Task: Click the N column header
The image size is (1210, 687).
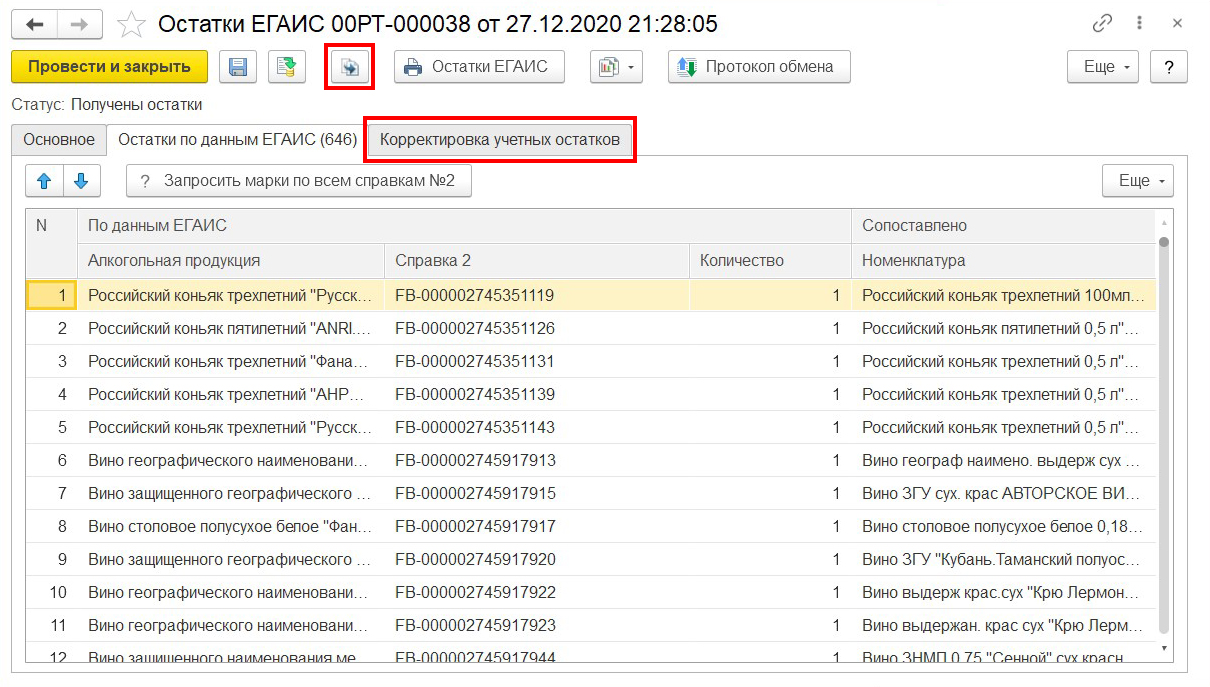Action: (x=51, y=243)
